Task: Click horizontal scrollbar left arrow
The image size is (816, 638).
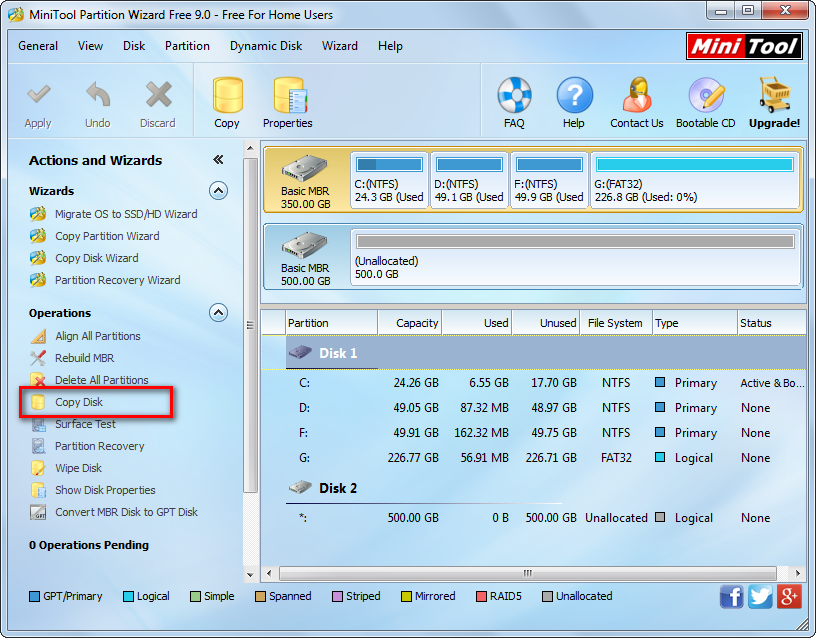Action: click(x=269, y=573)
